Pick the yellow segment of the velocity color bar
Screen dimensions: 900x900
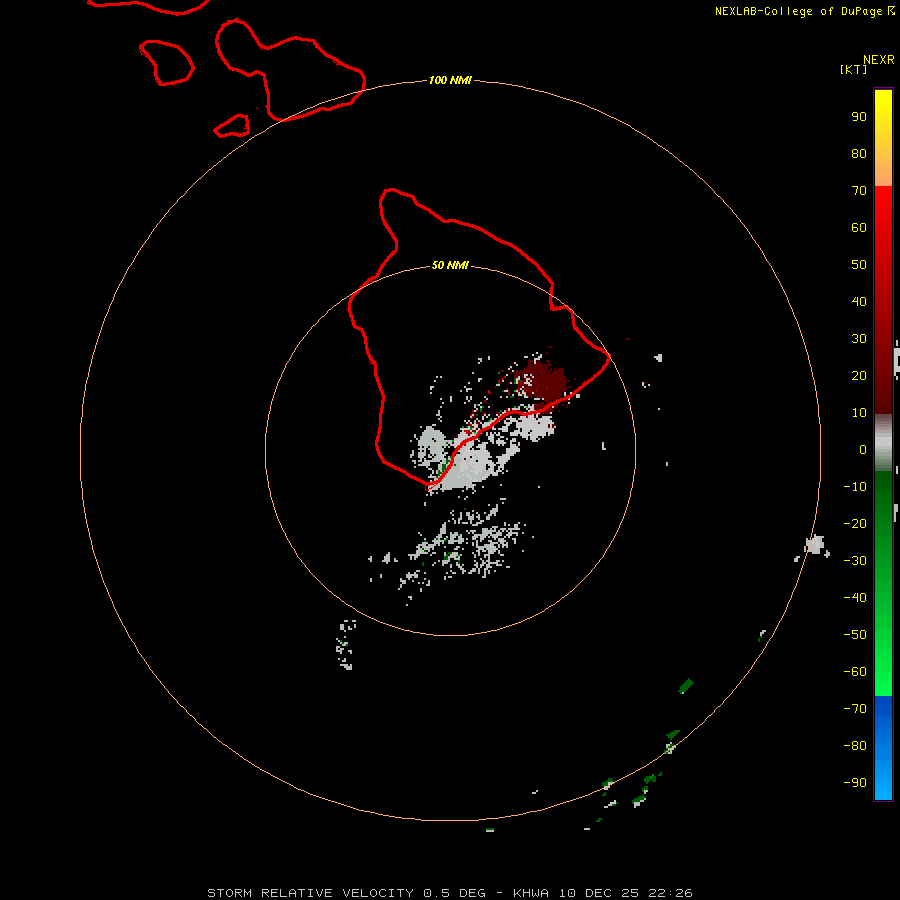point(883,138)
